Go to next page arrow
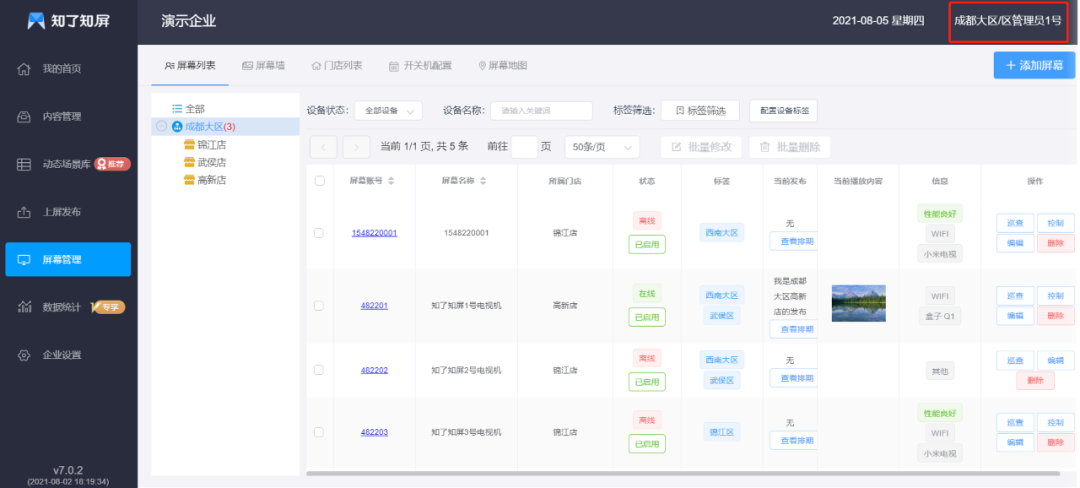Image resolution: width=1080 pixels, height=488 pixels. [356, 147]
